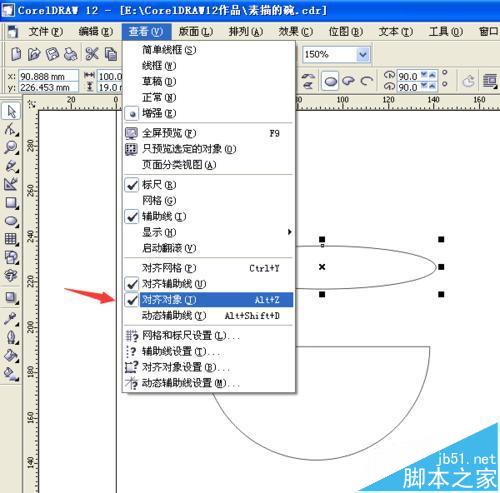
Task: Select 简单线框 simple wireframe view
Action: click(209, 50)
